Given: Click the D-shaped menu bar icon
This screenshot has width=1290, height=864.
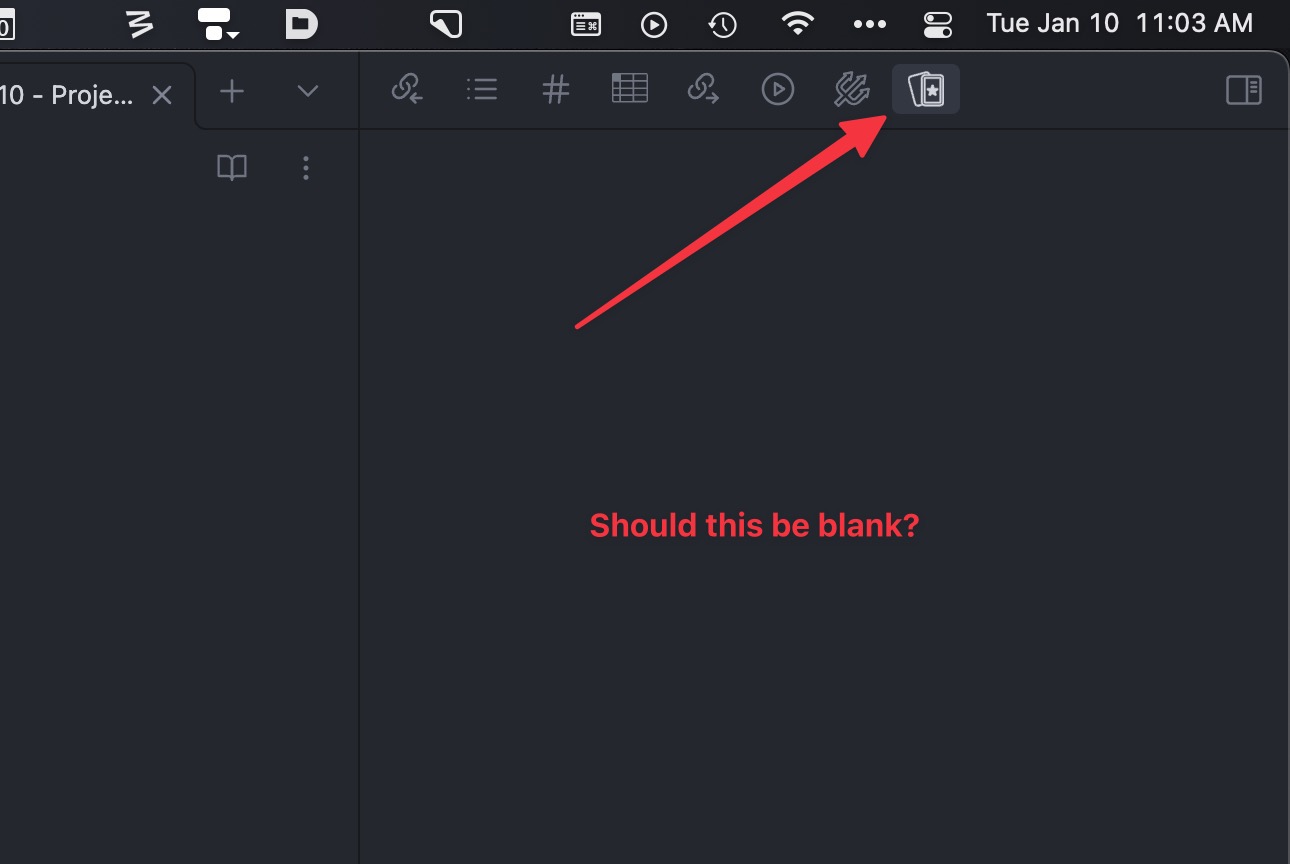Looking at the screenshot, I should 301,24.
